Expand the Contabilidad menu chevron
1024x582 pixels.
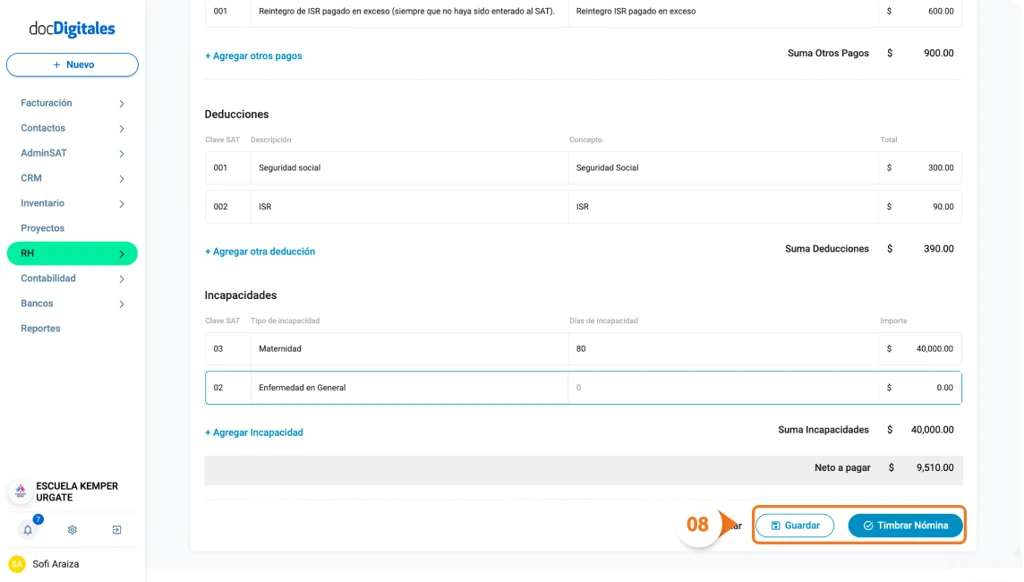tap(121, 279)
